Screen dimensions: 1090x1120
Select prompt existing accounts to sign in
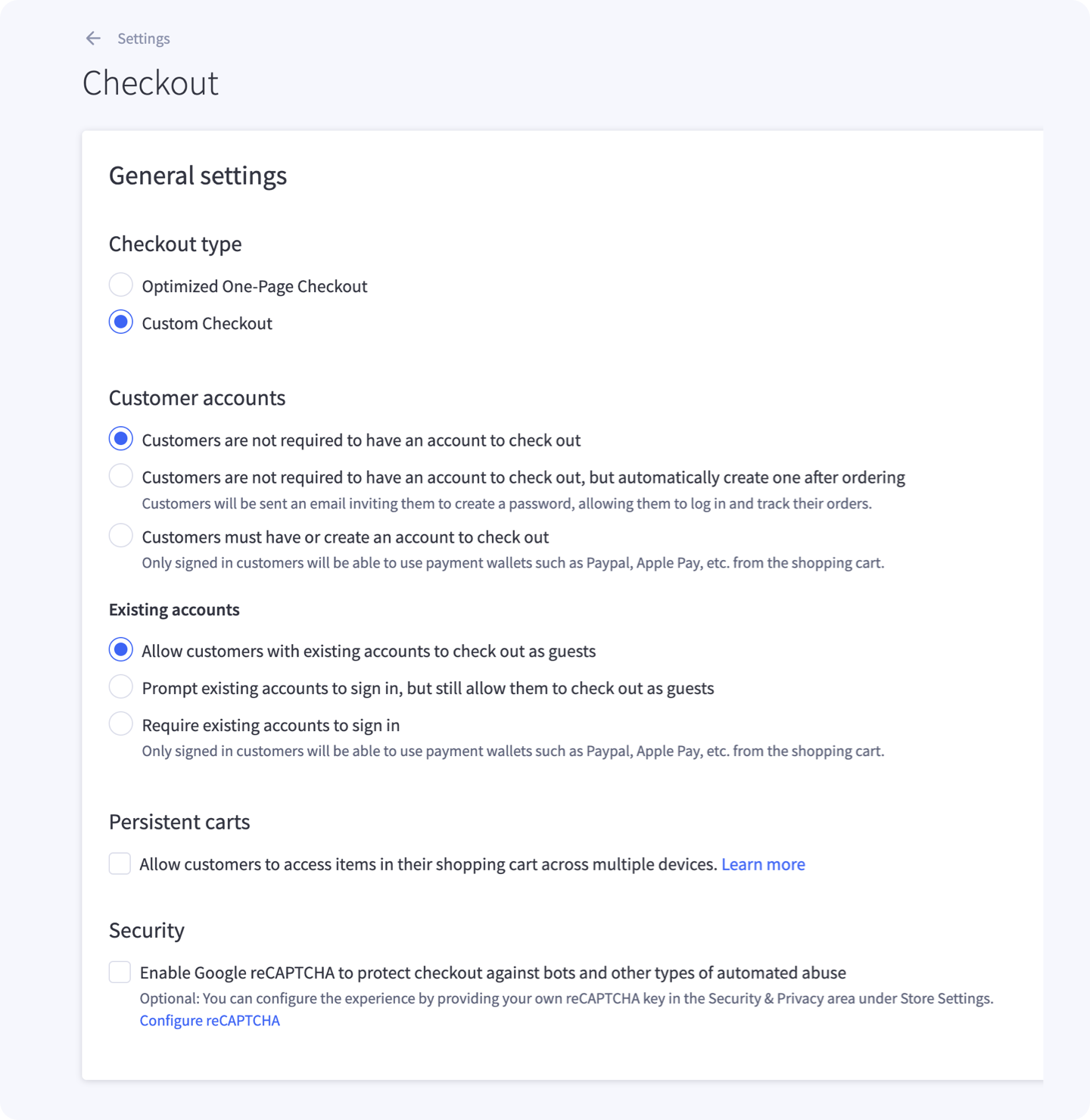tap(120, 687)
